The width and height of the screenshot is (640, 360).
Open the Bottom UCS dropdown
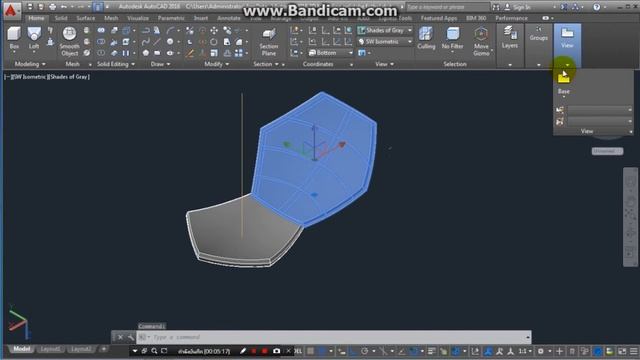330,53
